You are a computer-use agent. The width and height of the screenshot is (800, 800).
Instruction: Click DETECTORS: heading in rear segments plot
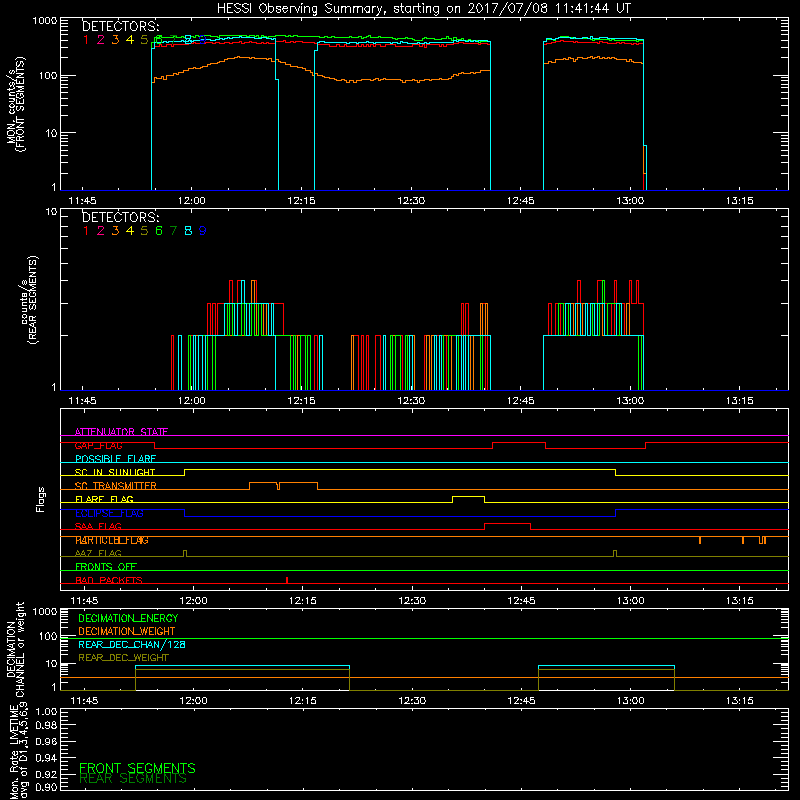(x=121, y=217)
